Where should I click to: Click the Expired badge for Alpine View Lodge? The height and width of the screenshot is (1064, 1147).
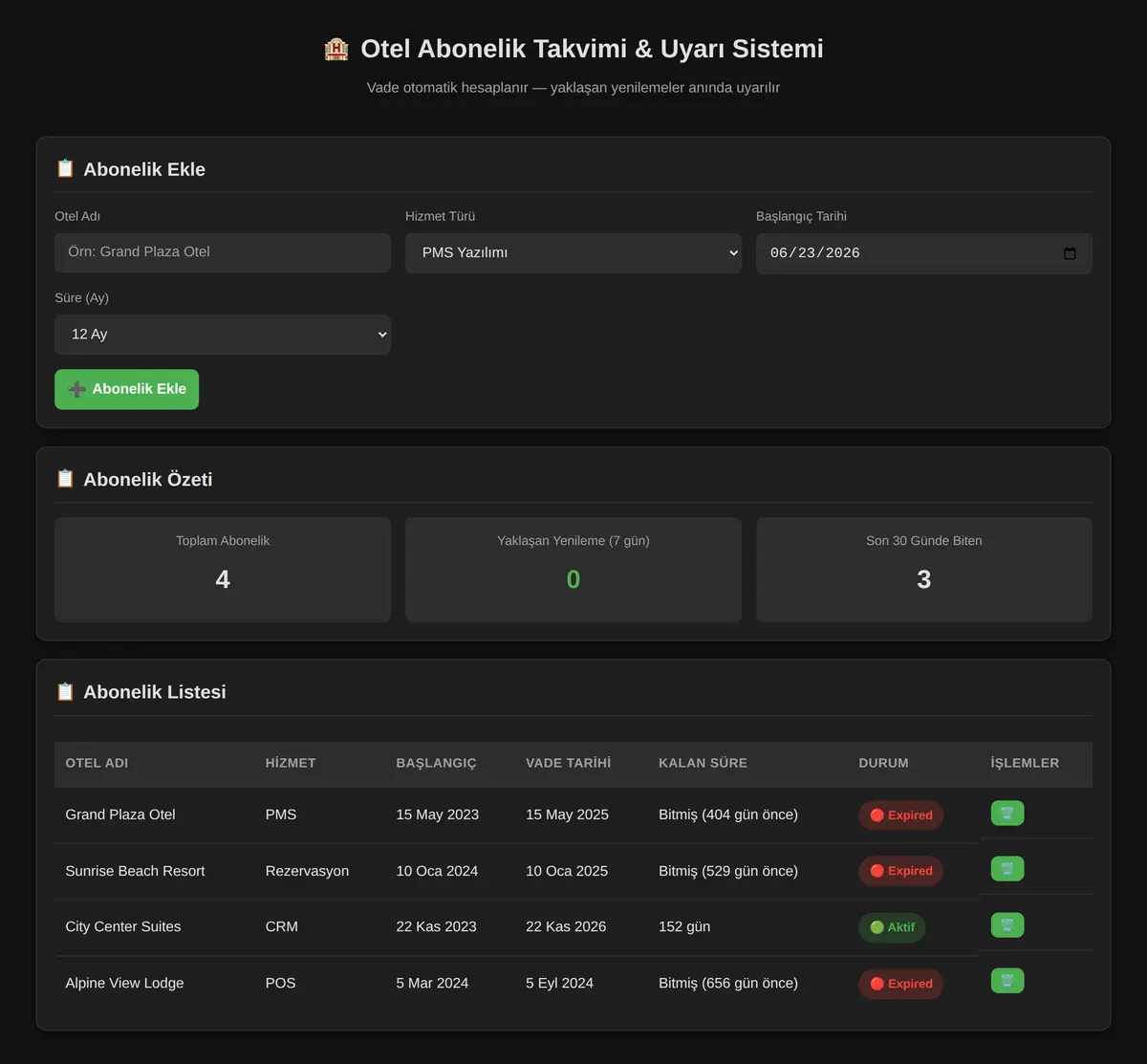[901, 984]
